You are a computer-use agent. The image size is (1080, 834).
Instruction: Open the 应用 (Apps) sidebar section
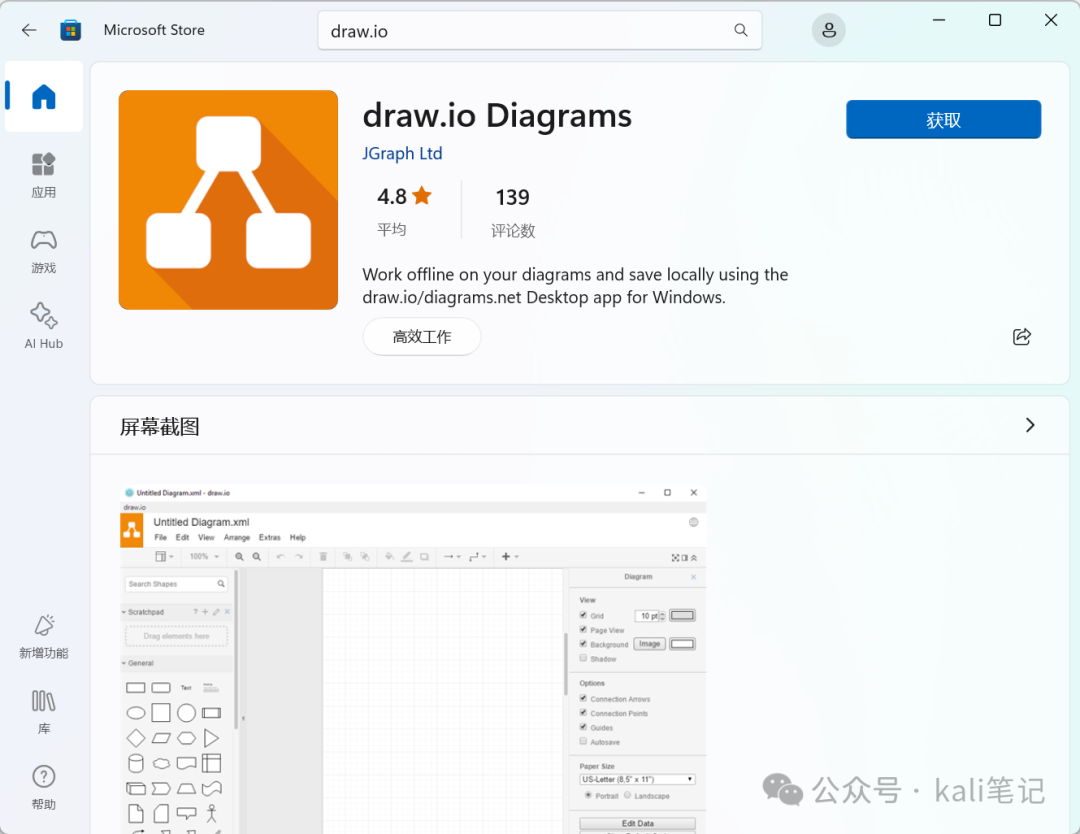click(x=43, y=175)
